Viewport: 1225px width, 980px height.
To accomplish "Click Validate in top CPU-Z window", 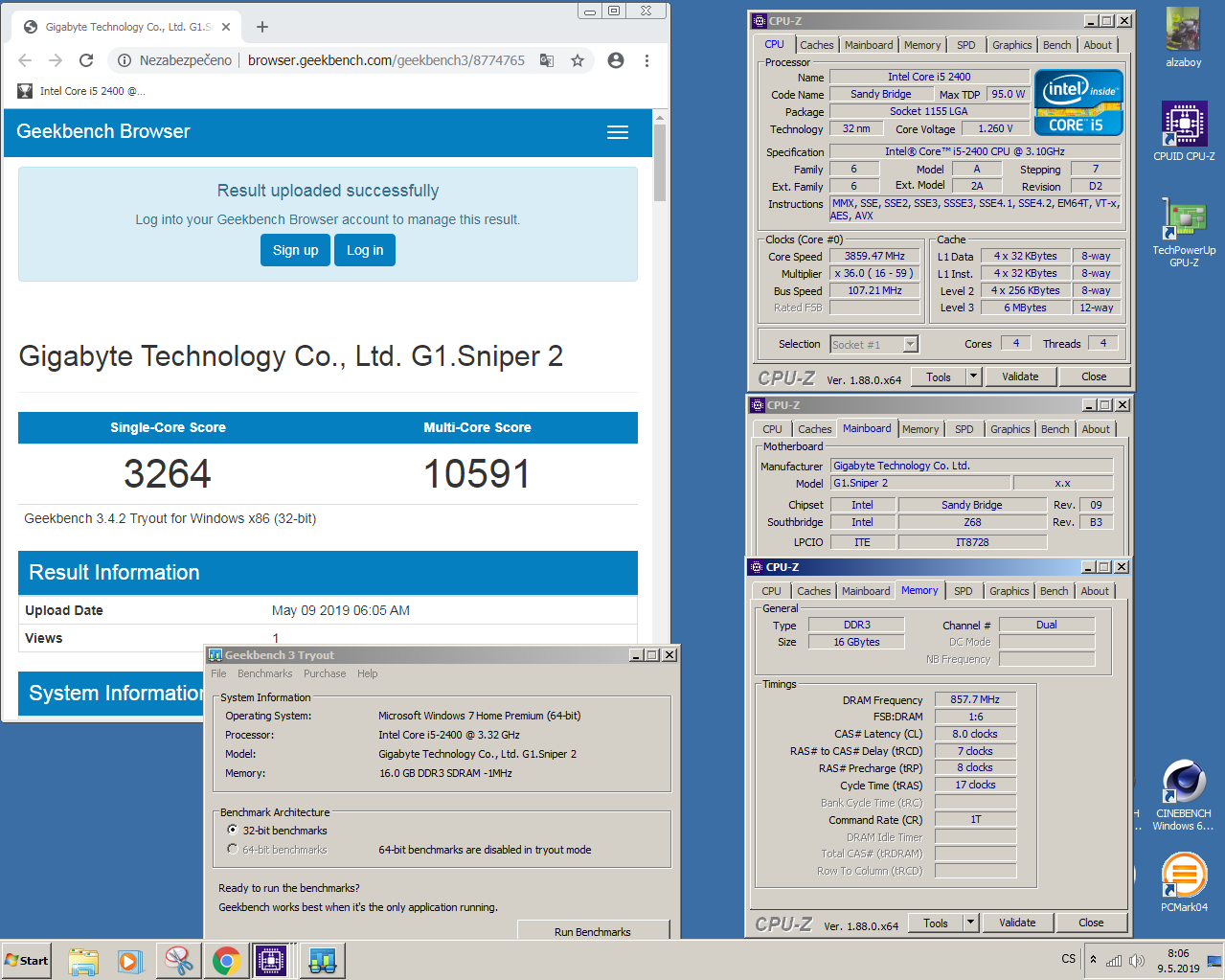I will (x=1020, y=376).
